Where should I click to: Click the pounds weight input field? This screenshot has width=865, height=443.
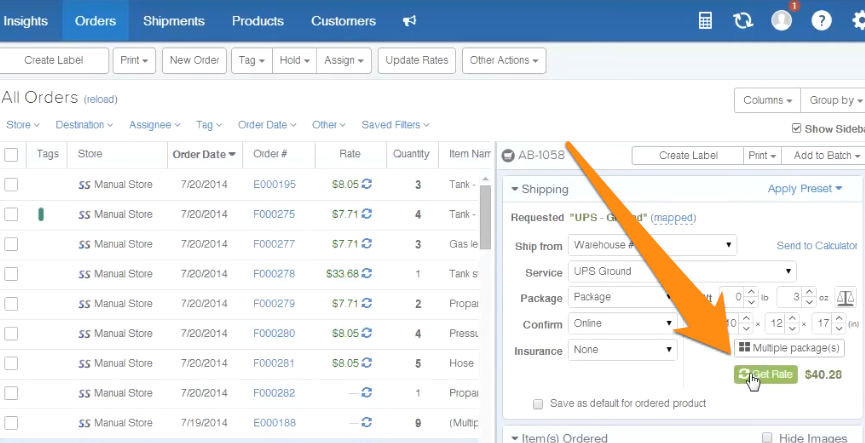(731, 298)
